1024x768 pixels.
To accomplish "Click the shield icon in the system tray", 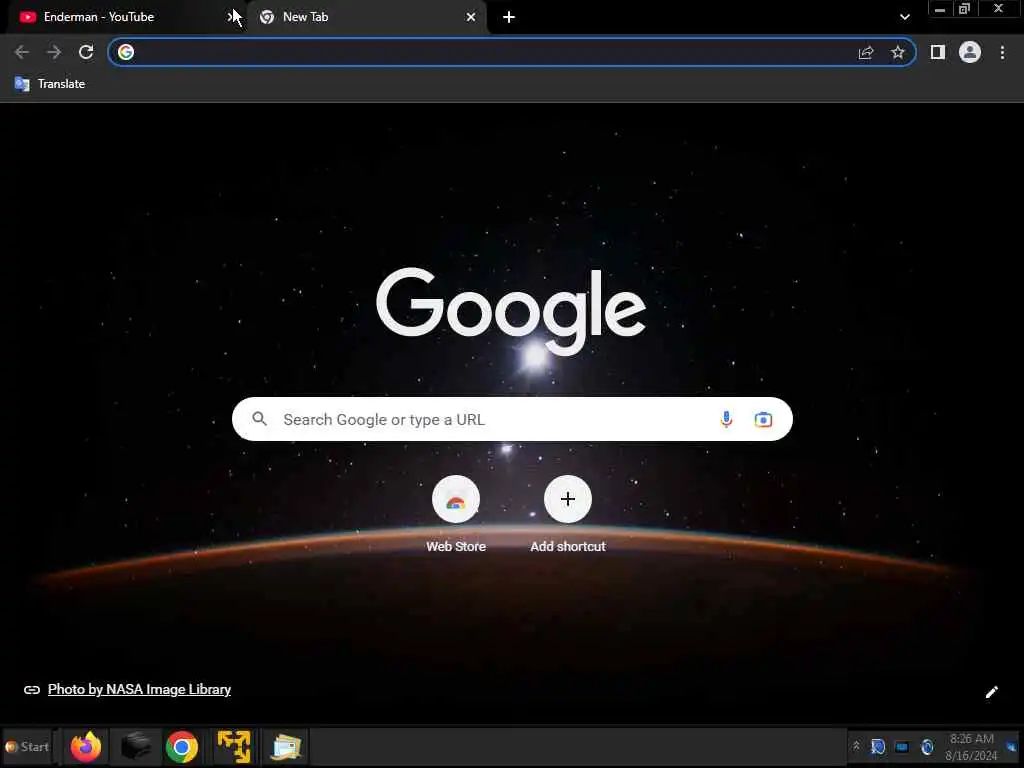I will pyautogui.click(x=878, y=746).
